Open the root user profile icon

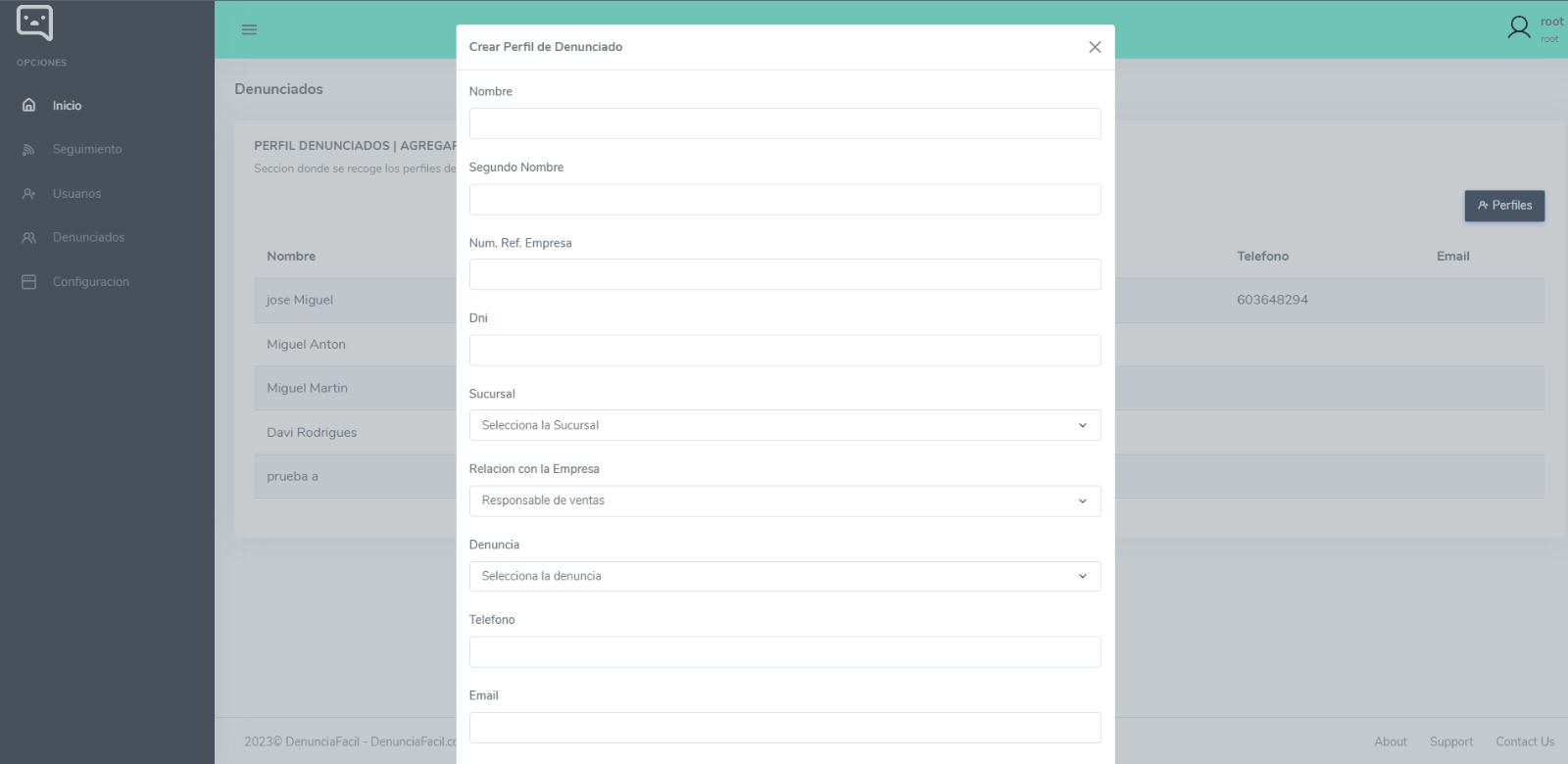point(1518,27)
